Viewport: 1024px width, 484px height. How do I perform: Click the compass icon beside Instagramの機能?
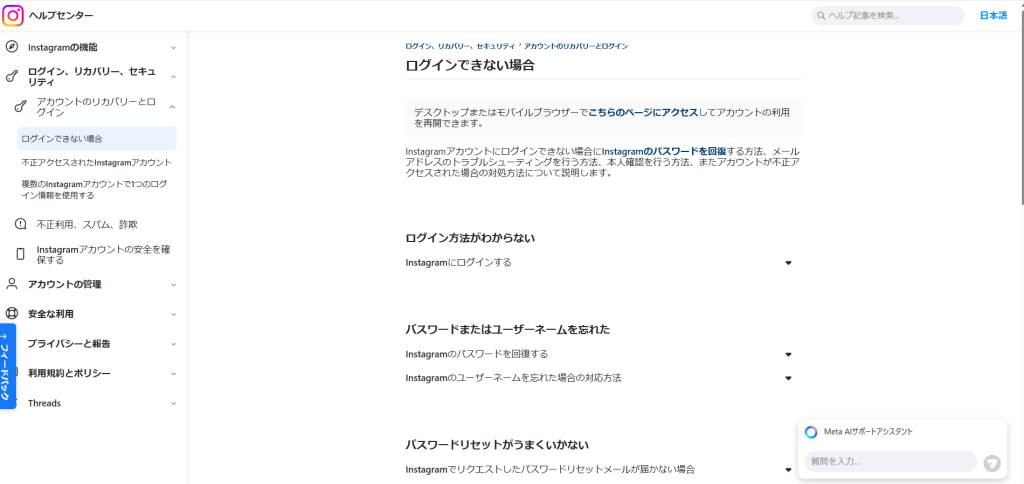tap(12, 47)
